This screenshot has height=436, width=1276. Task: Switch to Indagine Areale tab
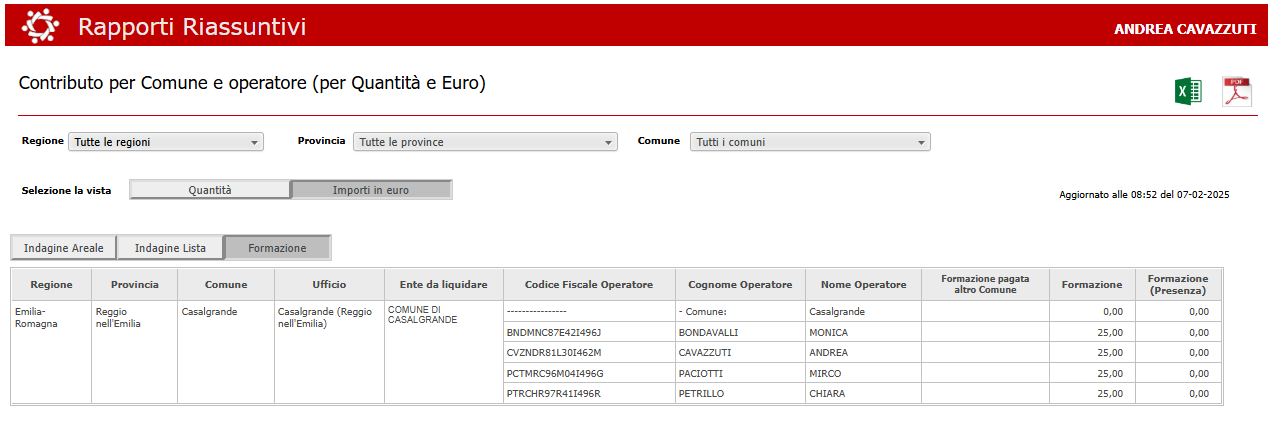pos(64,248)
